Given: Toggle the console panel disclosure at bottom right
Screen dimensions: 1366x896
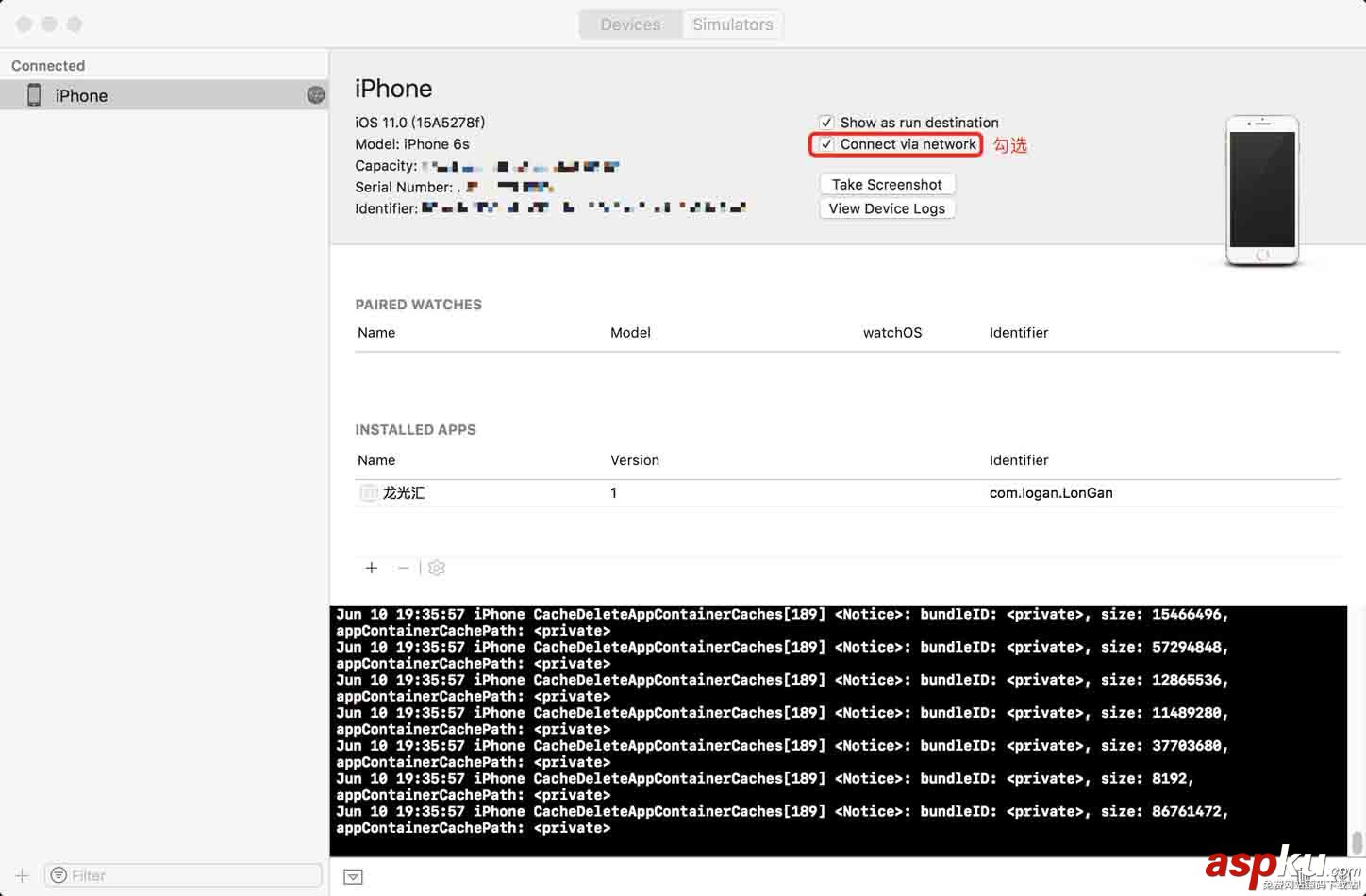Looking at the screenshot, I should pyautogui.click(x=353, y=876).
